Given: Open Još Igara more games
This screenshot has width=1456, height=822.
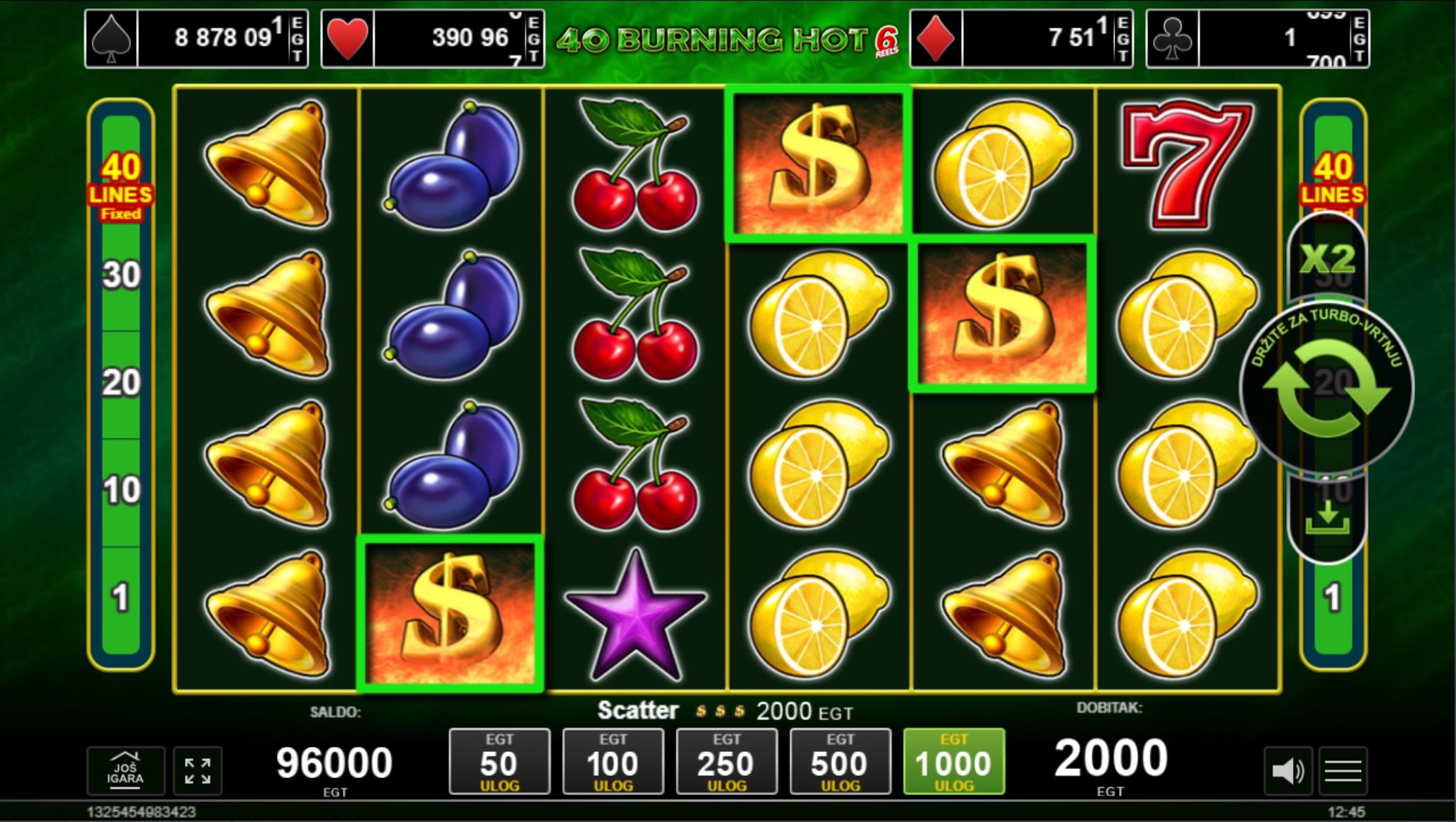Looking at the screenshot, I should tap(126, 770).
